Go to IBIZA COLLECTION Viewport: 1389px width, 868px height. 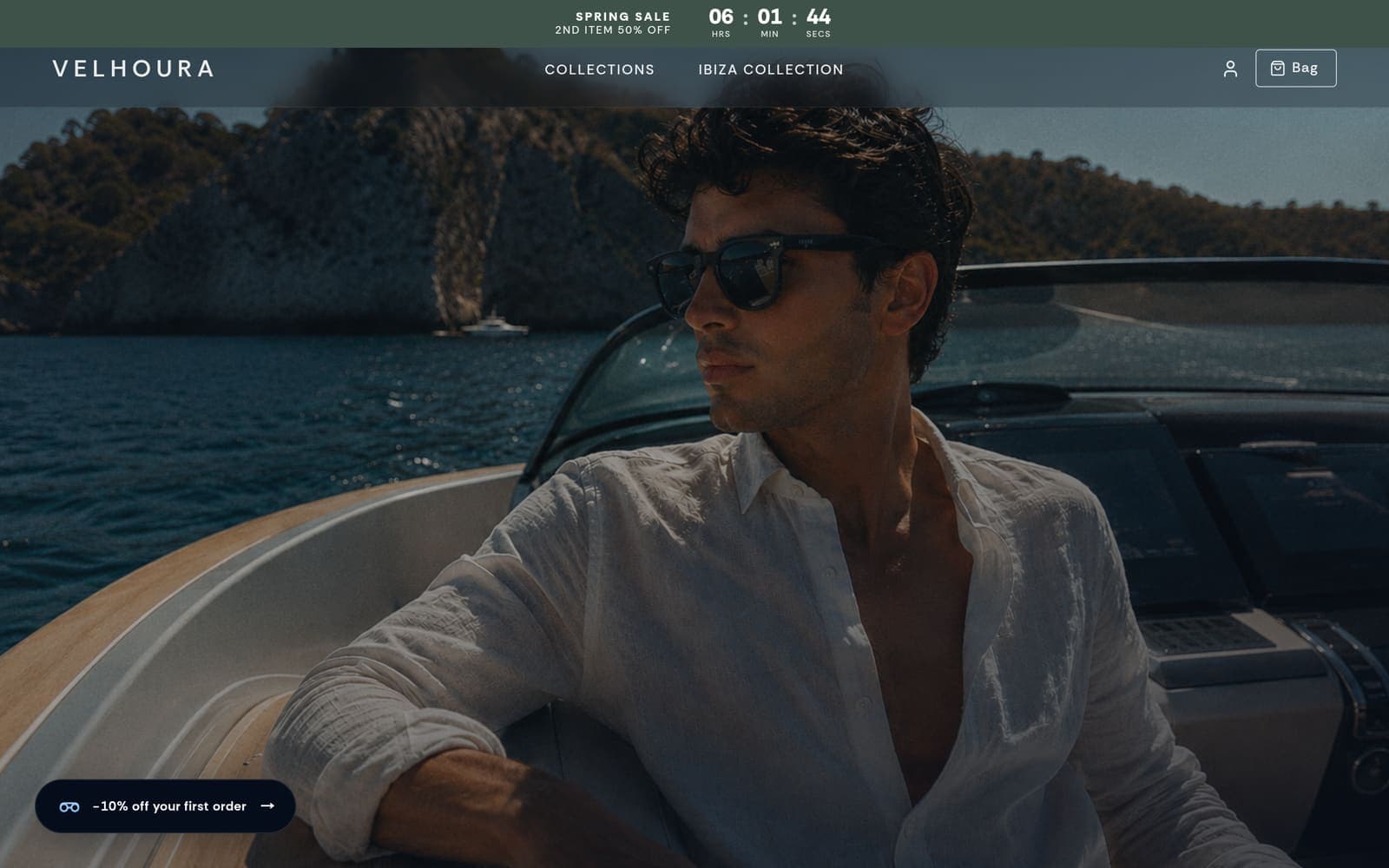(771, 69)
